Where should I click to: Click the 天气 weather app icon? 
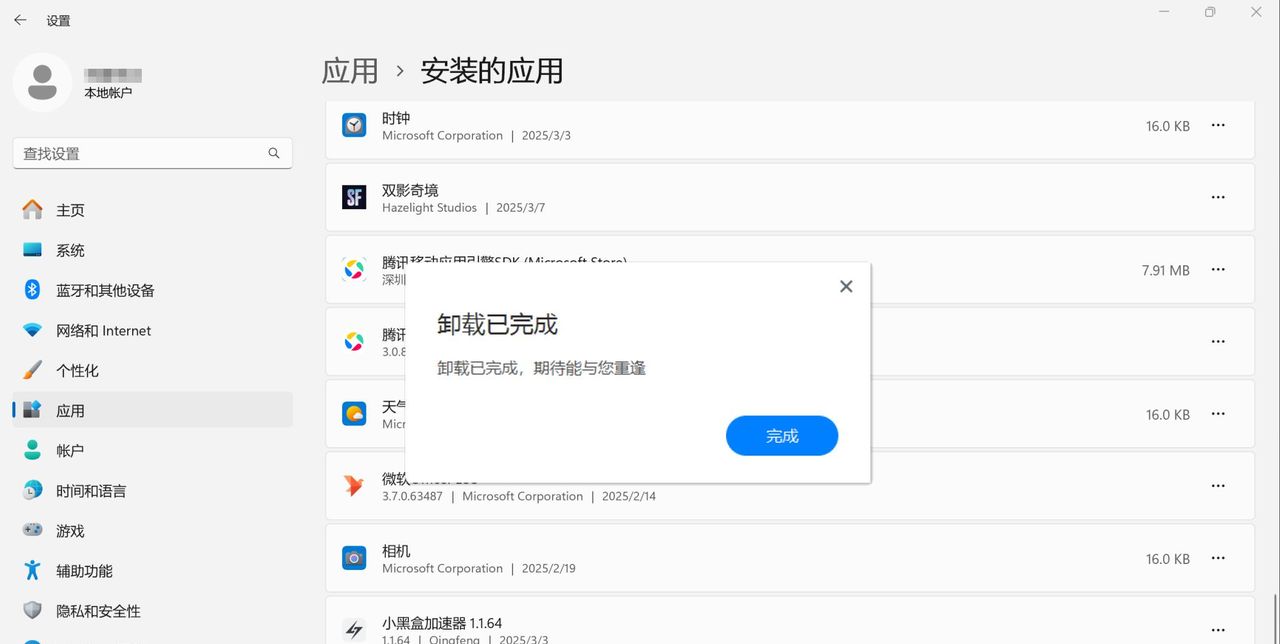pos(353,413)
